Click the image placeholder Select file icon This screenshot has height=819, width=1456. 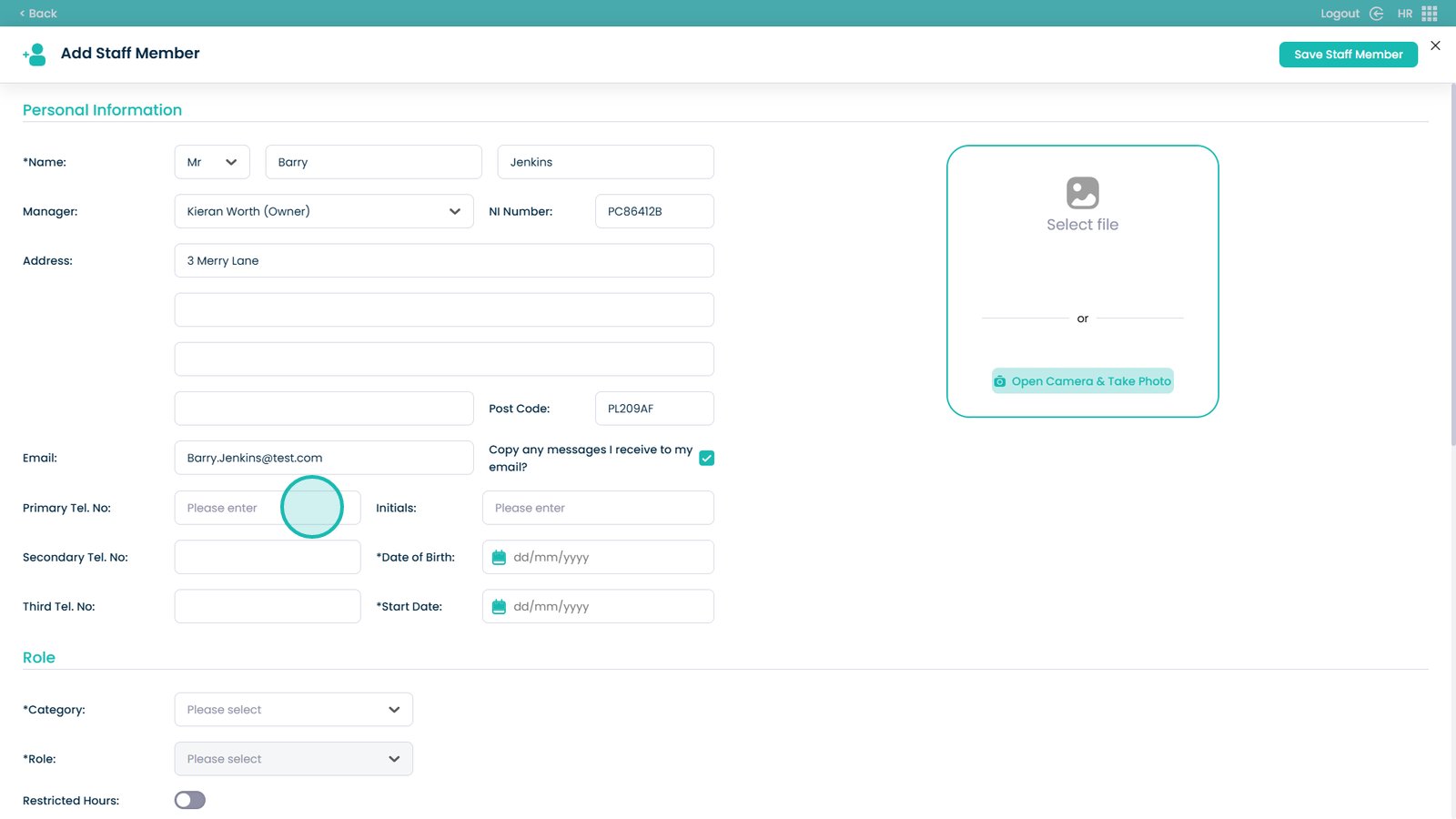(x=1082, y=193)
